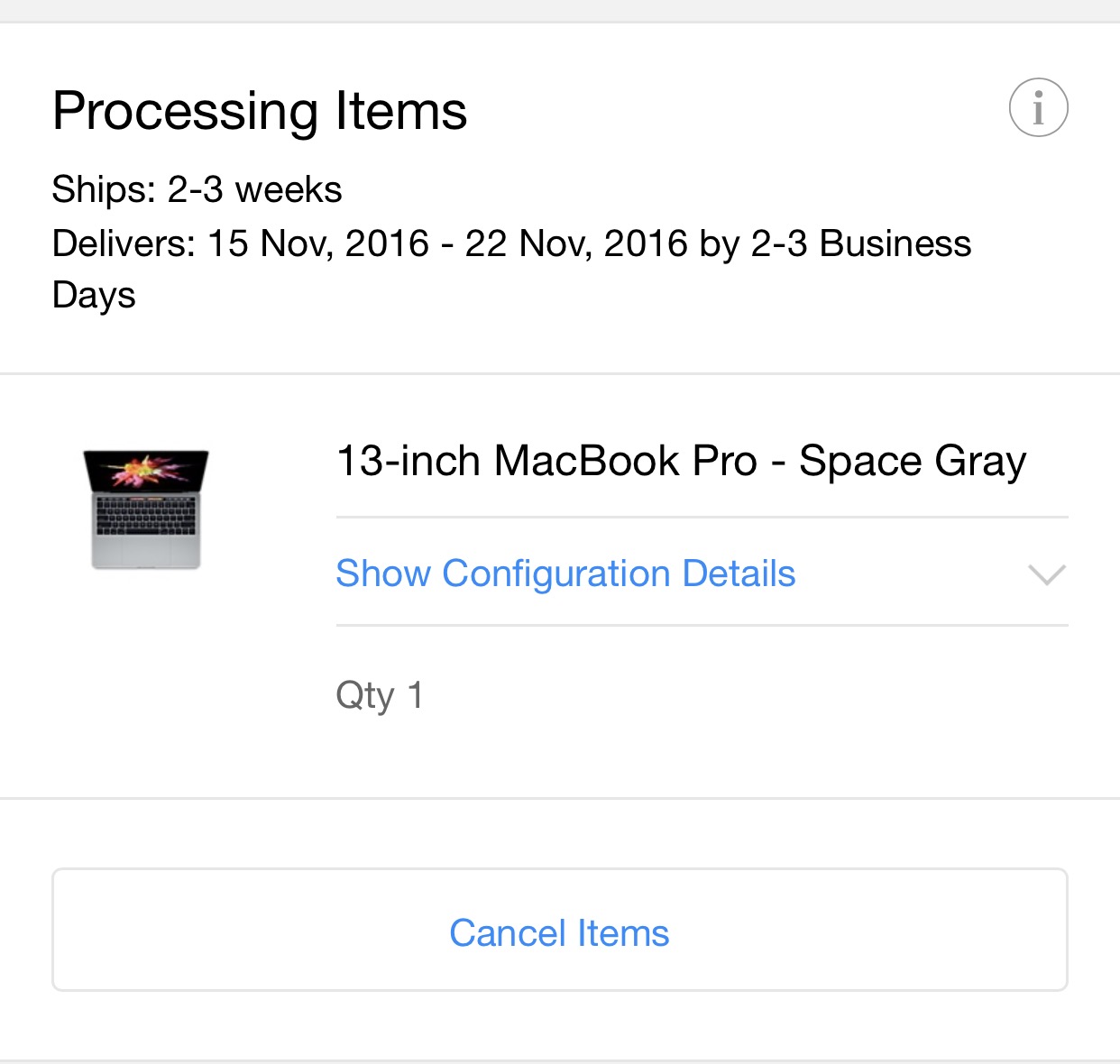Image resolution: width=1120 pixels, height=1064 pixels.
Task: Open the Show Configuration Details link
Action: [565, 573]
